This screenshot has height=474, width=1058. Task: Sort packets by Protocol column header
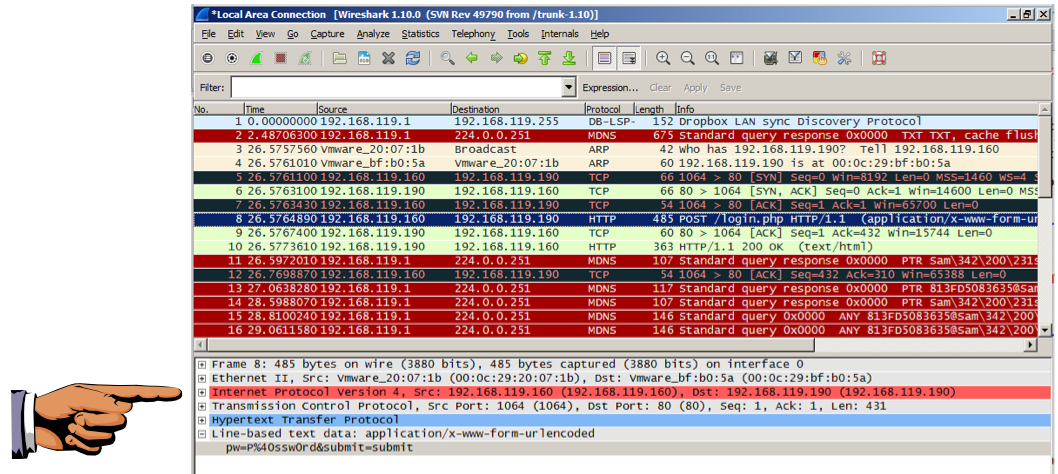[609, 109]
